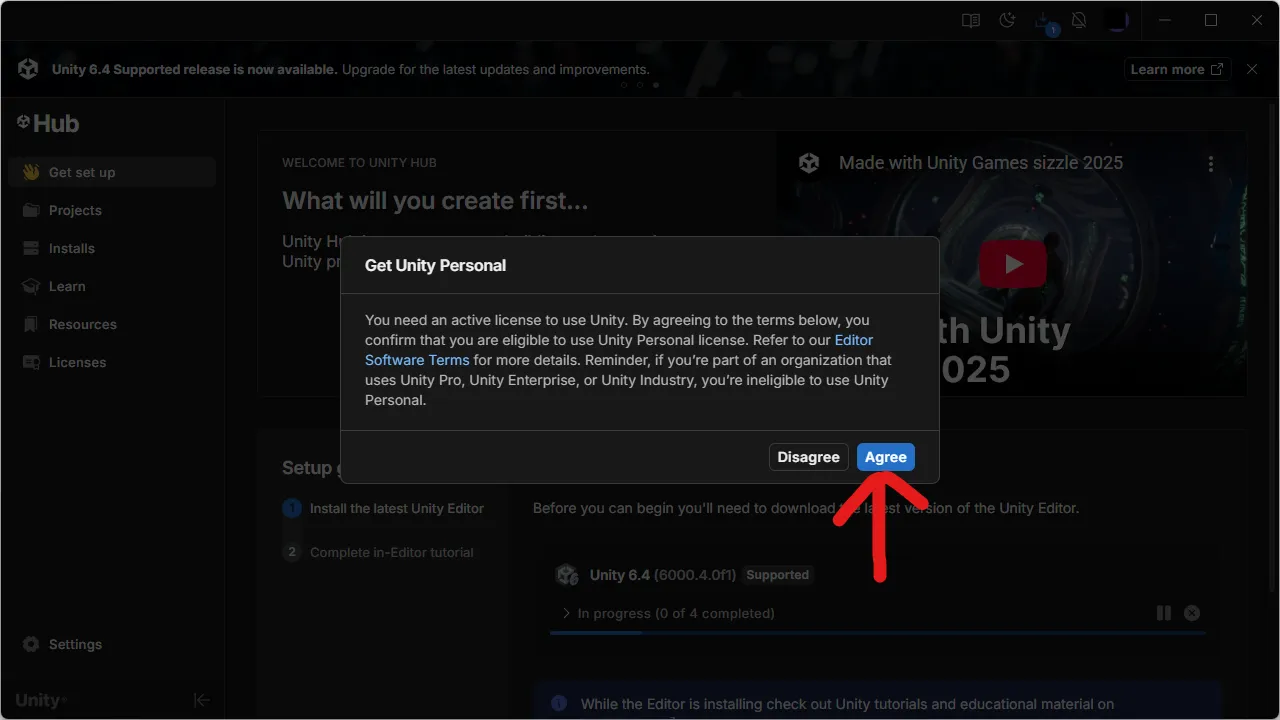Select Projects in the sidebar

point(74,210)
